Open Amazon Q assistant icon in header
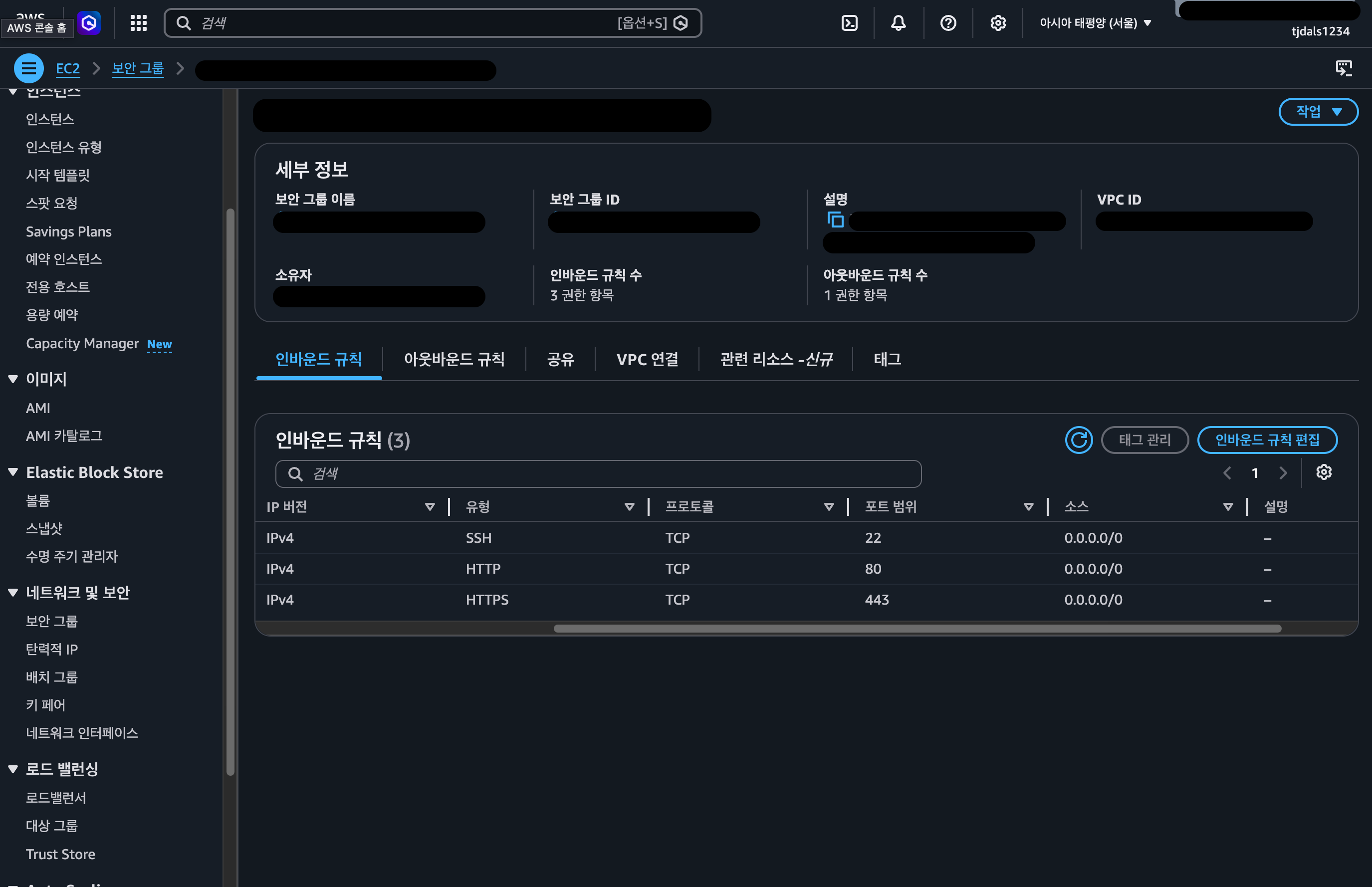The height and width of the screenshot is (887, 1372). [x=89, y=23]
